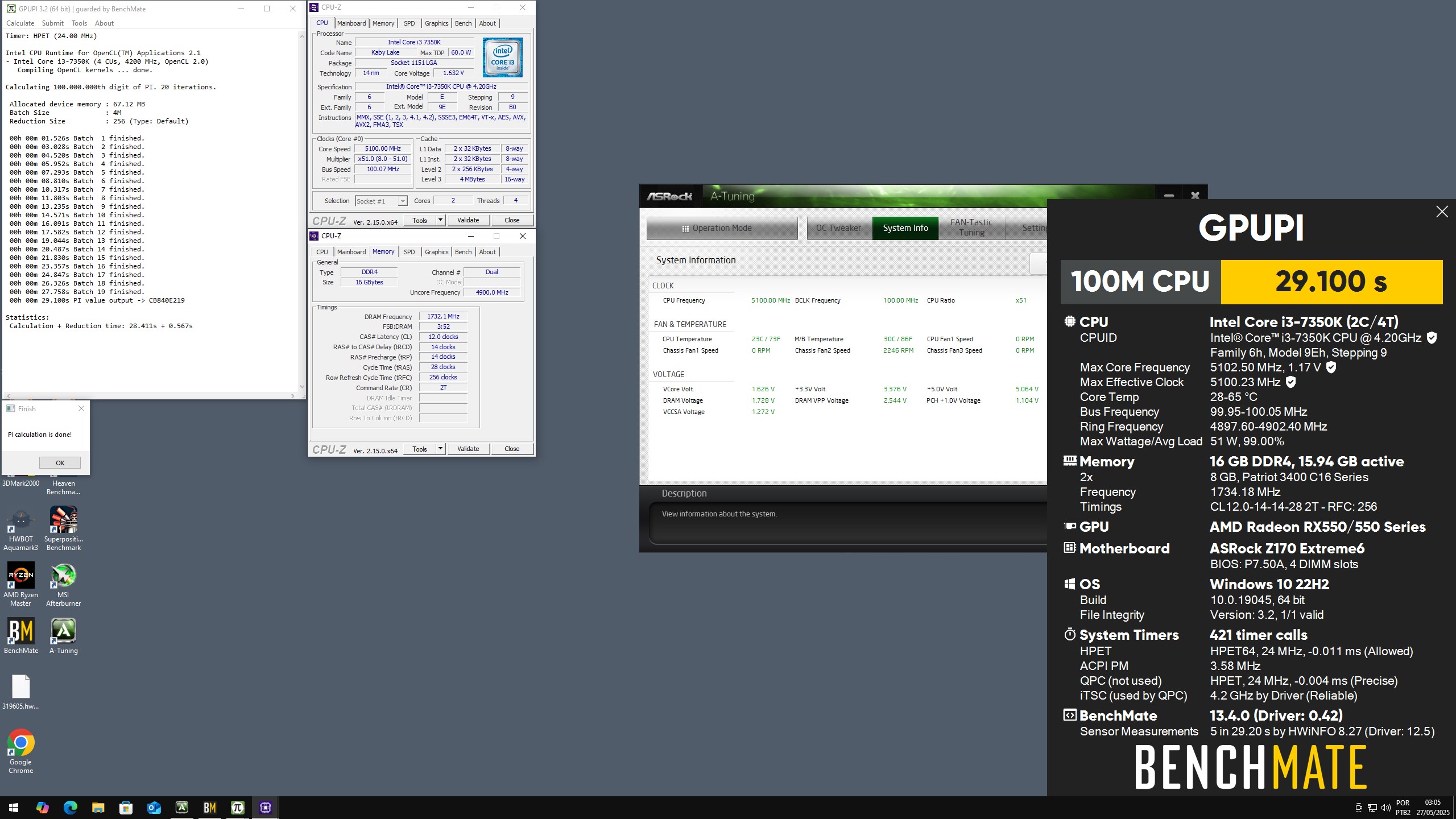Screen dimensions: 1456x819
Task: Switch to BenchMate via taskbar icon
Action: [209, 808]
